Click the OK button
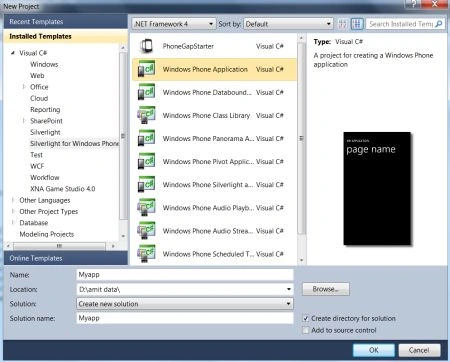Screen dimensions: 450x362 [x=374, y=350]
